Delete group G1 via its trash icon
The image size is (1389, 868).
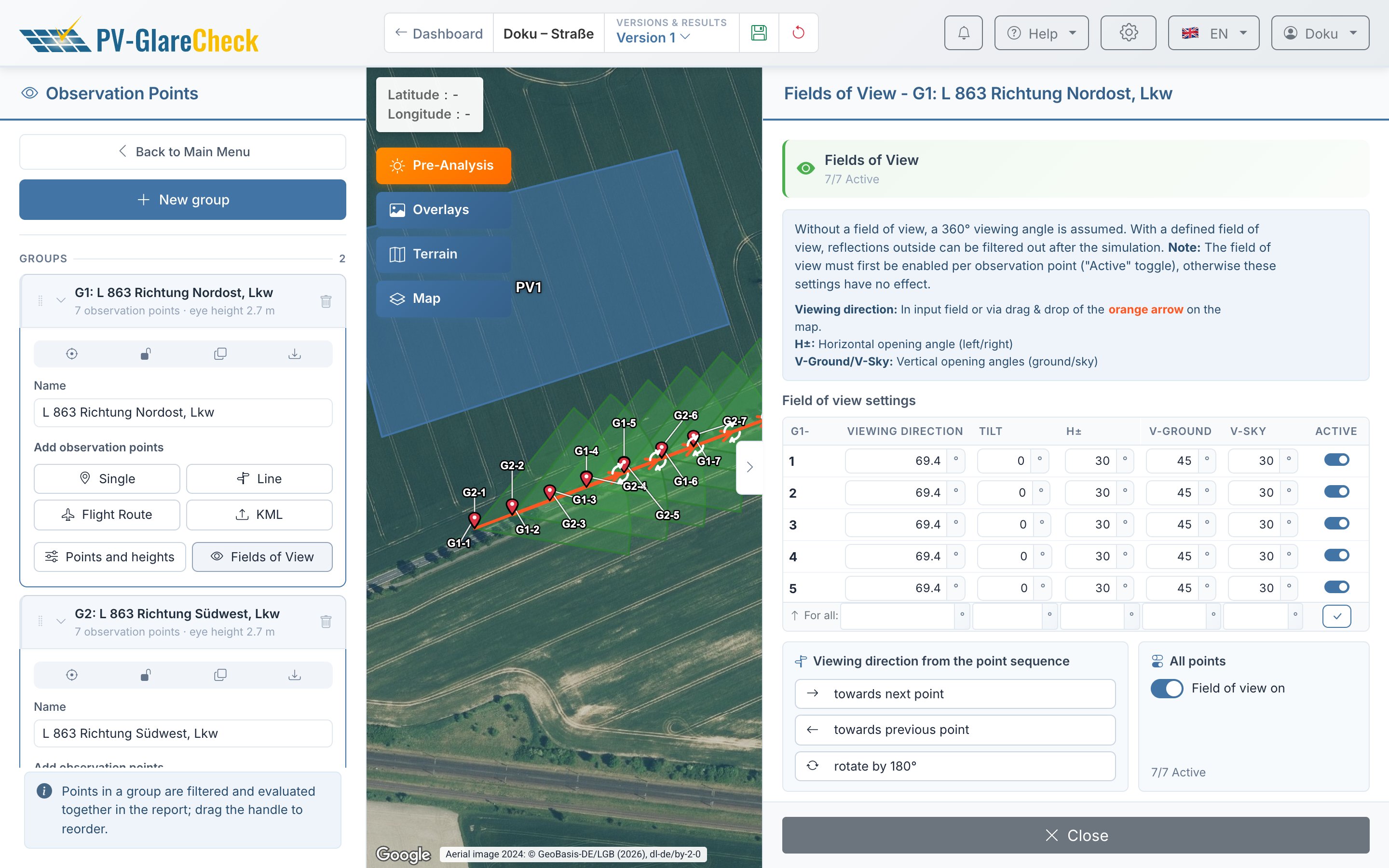[x=326, y=301]
